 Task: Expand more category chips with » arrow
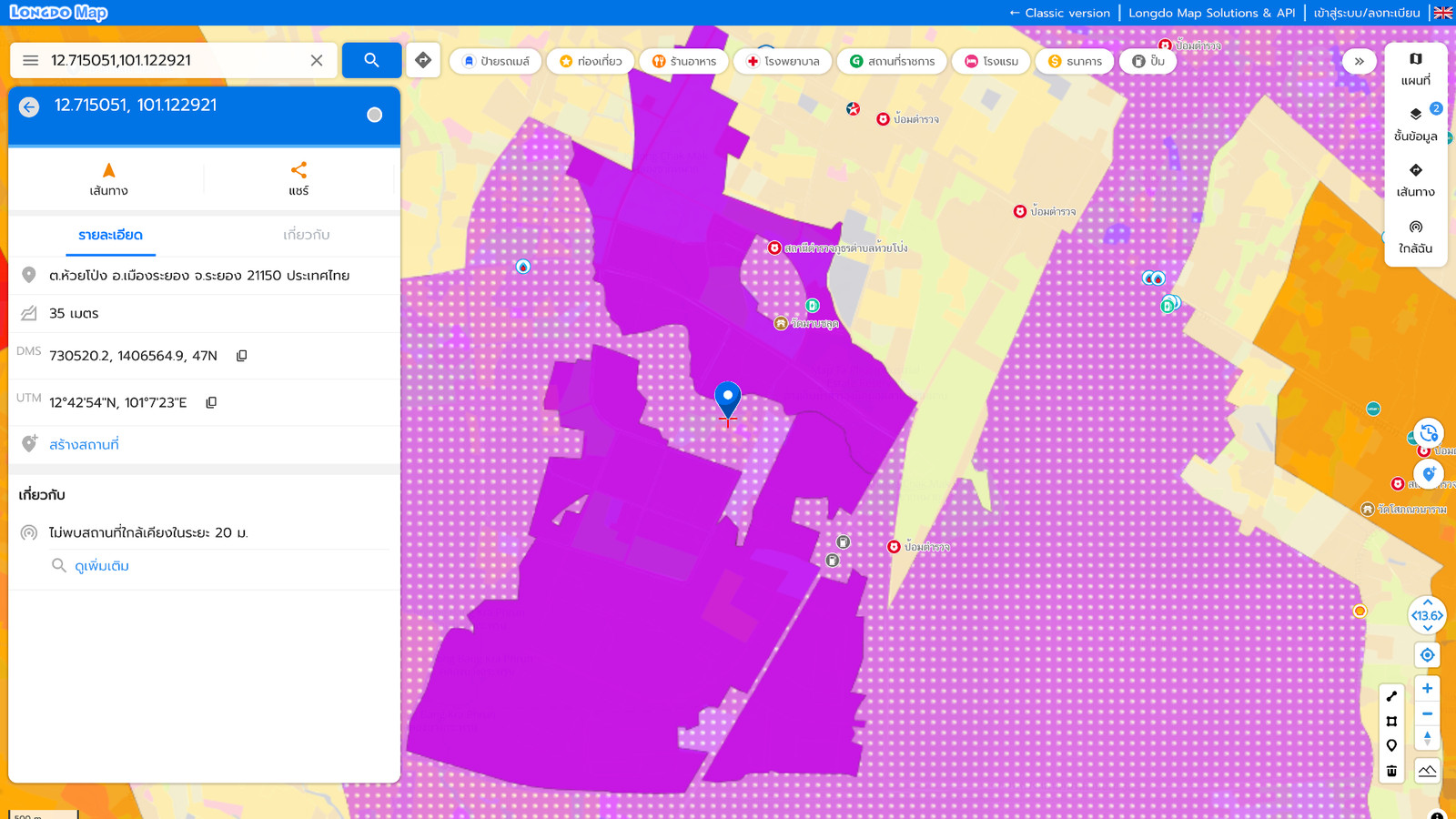tap(1359, 61)
